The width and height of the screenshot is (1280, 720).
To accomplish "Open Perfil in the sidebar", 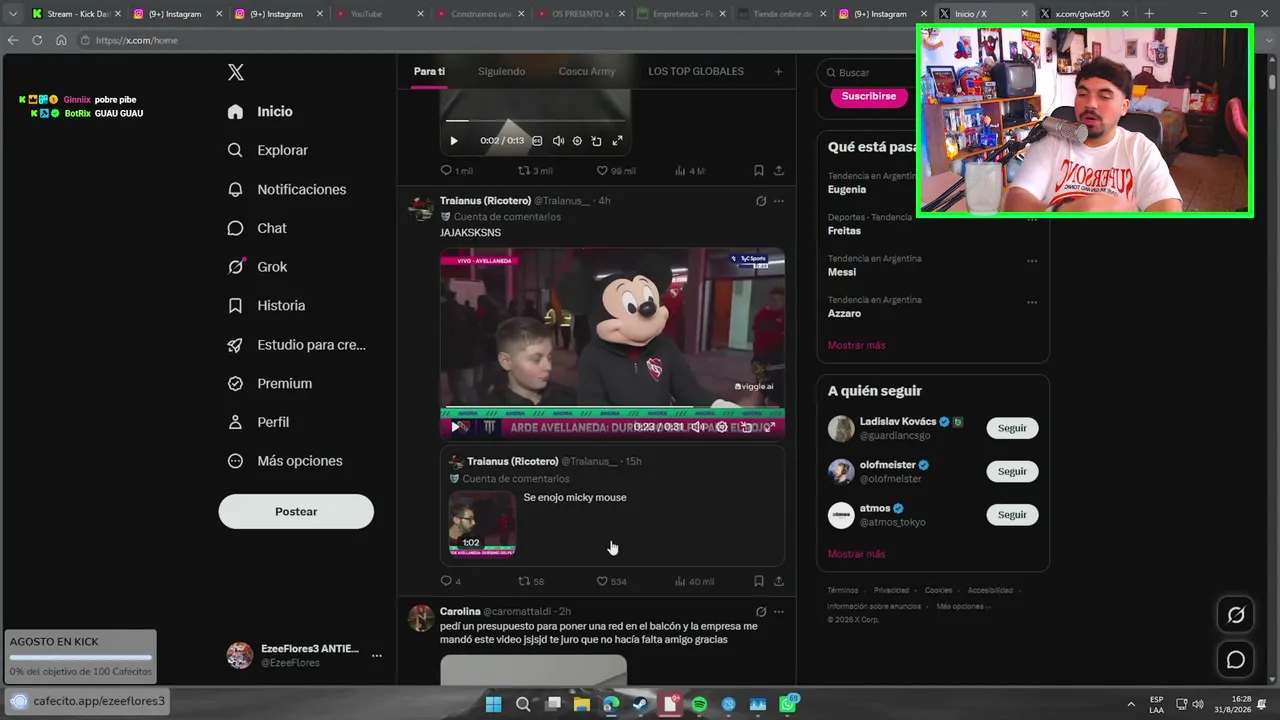I will 258,422.
